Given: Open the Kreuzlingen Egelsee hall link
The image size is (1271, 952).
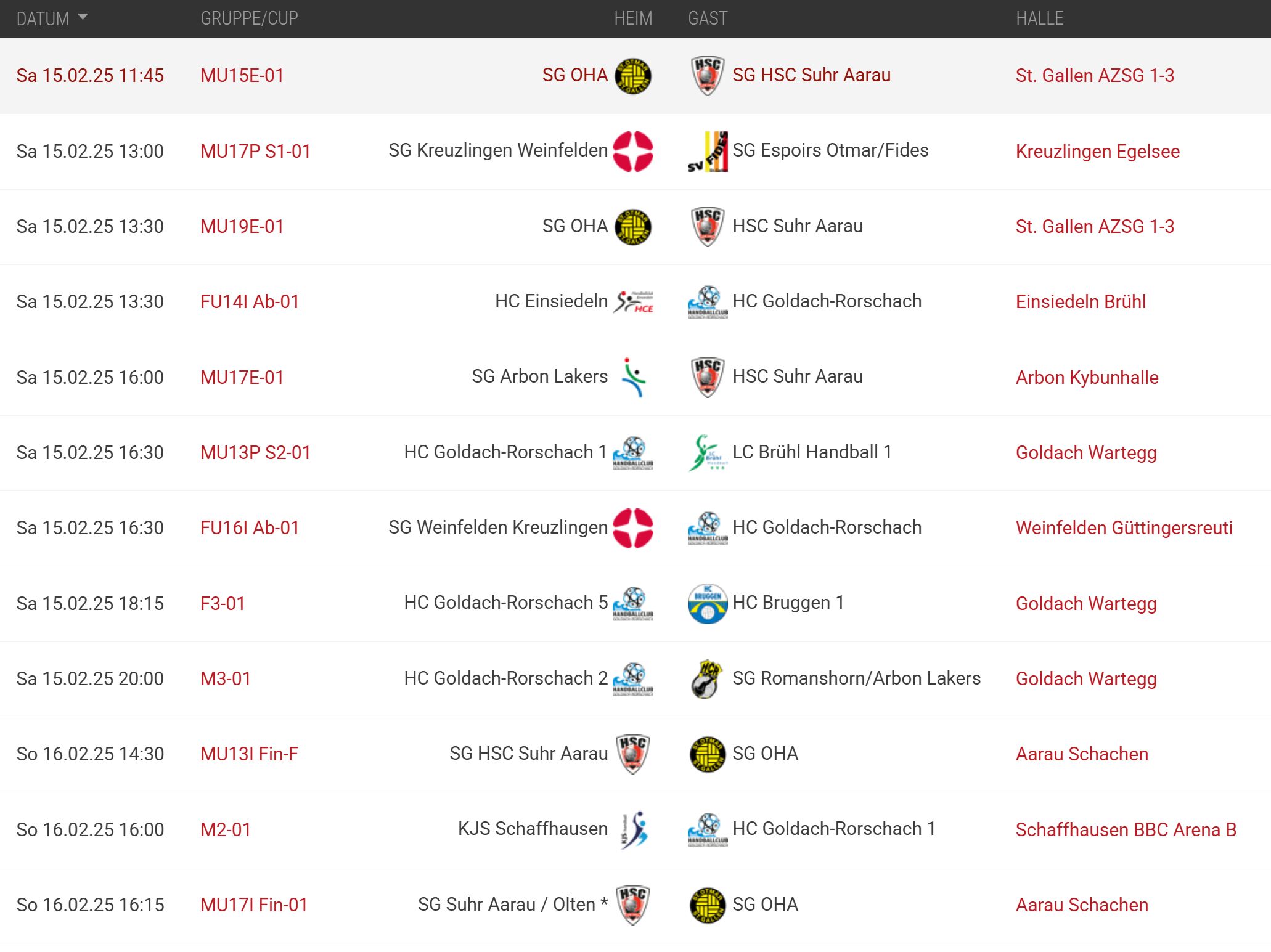Looking at the screenshot, I should (x=1097, y=152).
